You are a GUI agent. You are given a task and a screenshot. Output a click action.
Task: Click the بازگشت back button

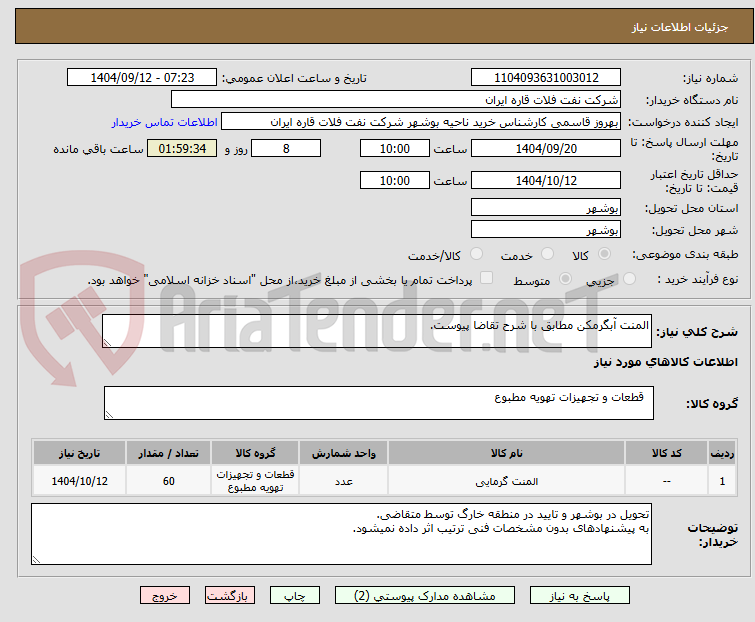(x=230, y=596)
